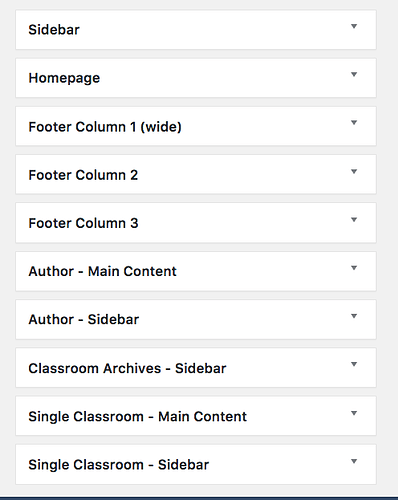Screen dimensions: 398x500
Task: Expand the Footer Column 3 arrow
Action: (x=354, y=220)
